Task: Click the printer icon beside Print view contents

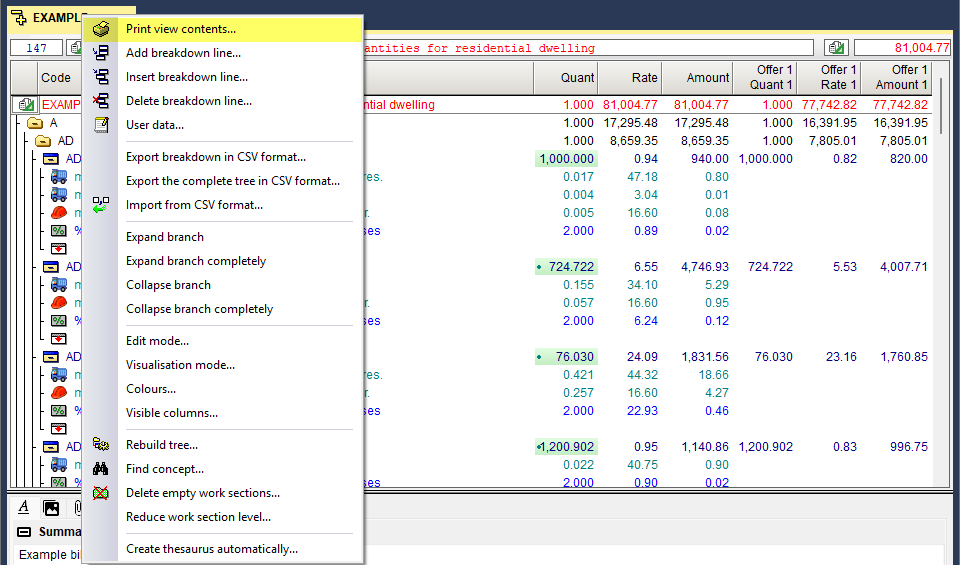Action: (x=101, y=29)
